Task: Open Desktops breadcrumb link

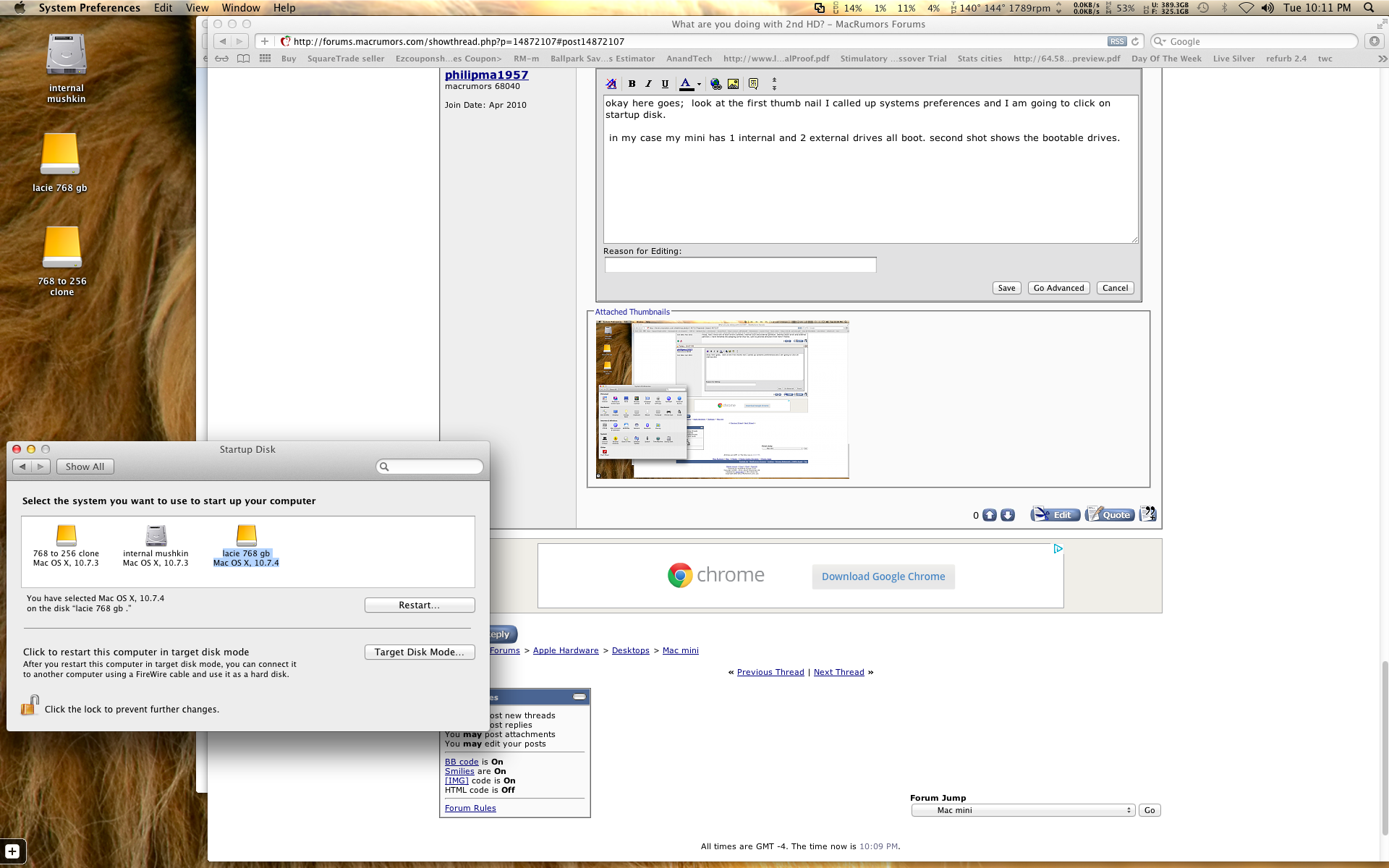Action: click(x=631, y=650)
